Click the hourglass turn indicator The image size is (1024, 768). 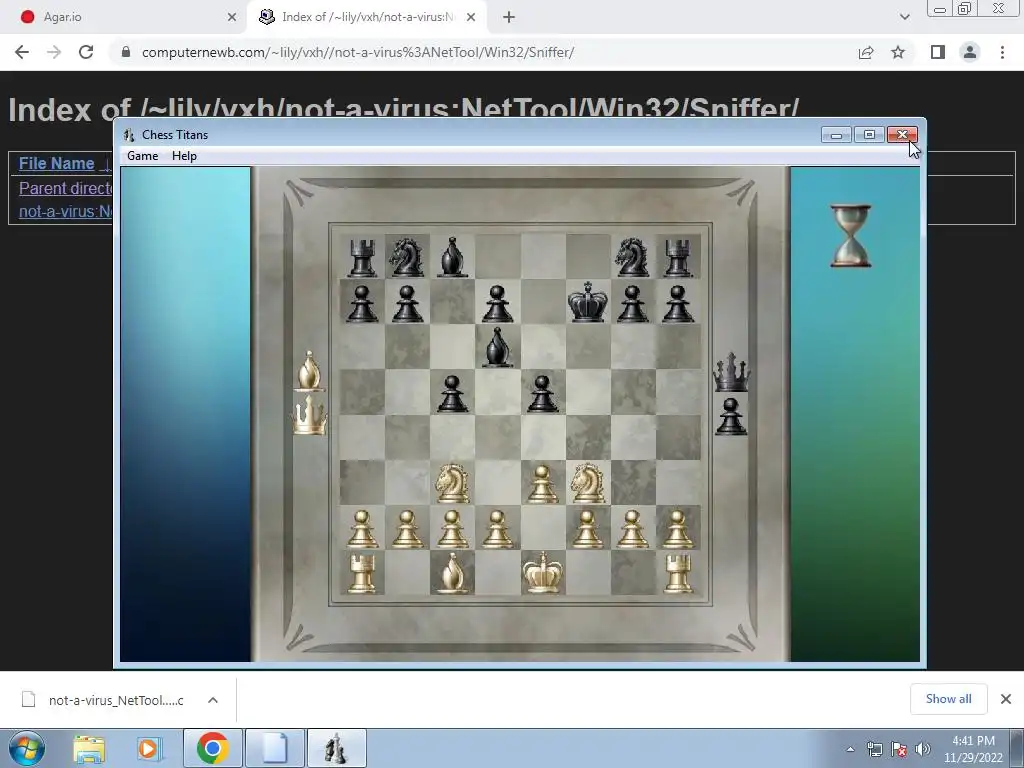point(850,236)
